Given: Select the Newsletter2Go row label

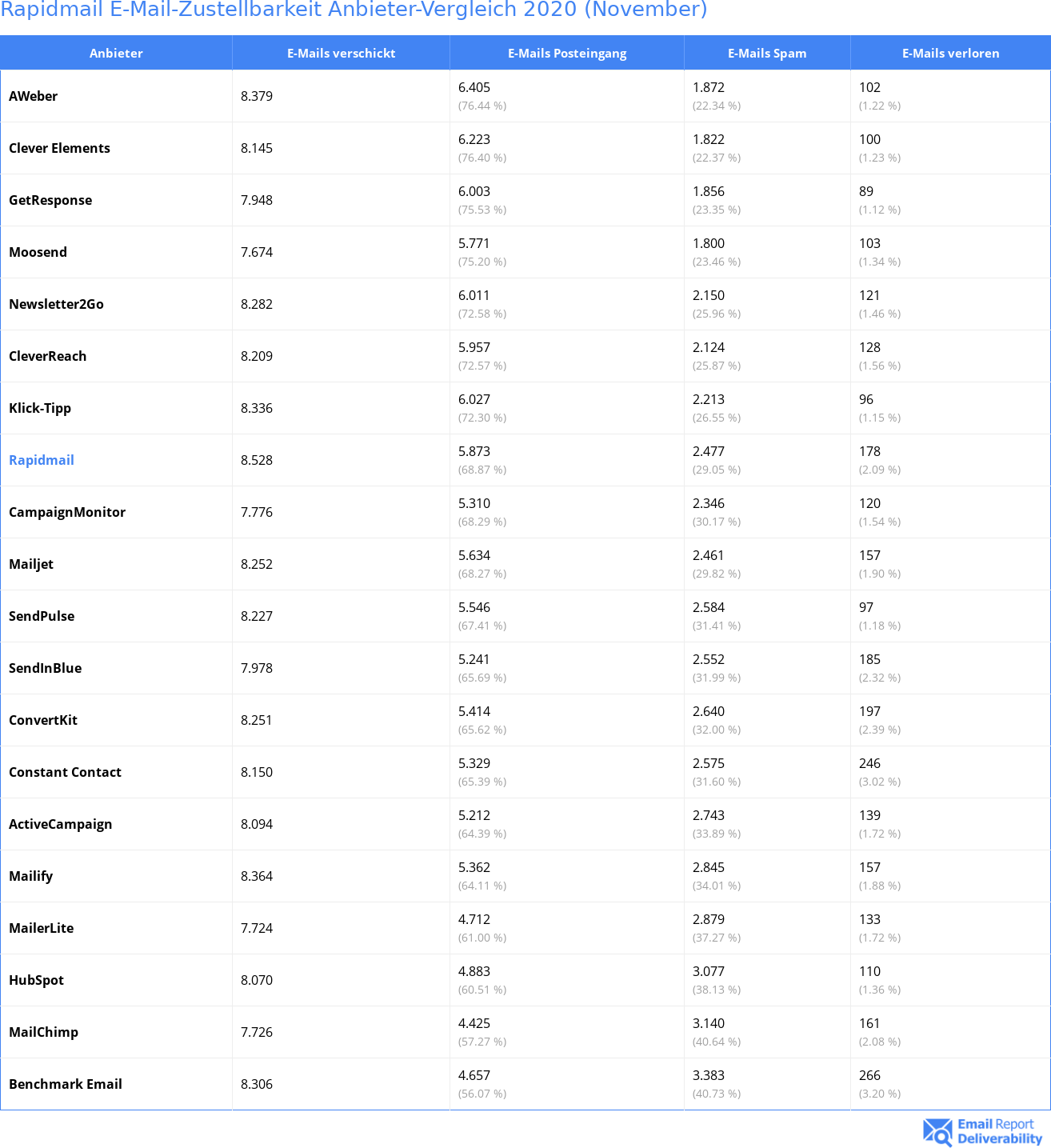Looking at the screenshot, I should tap(56, 304).
